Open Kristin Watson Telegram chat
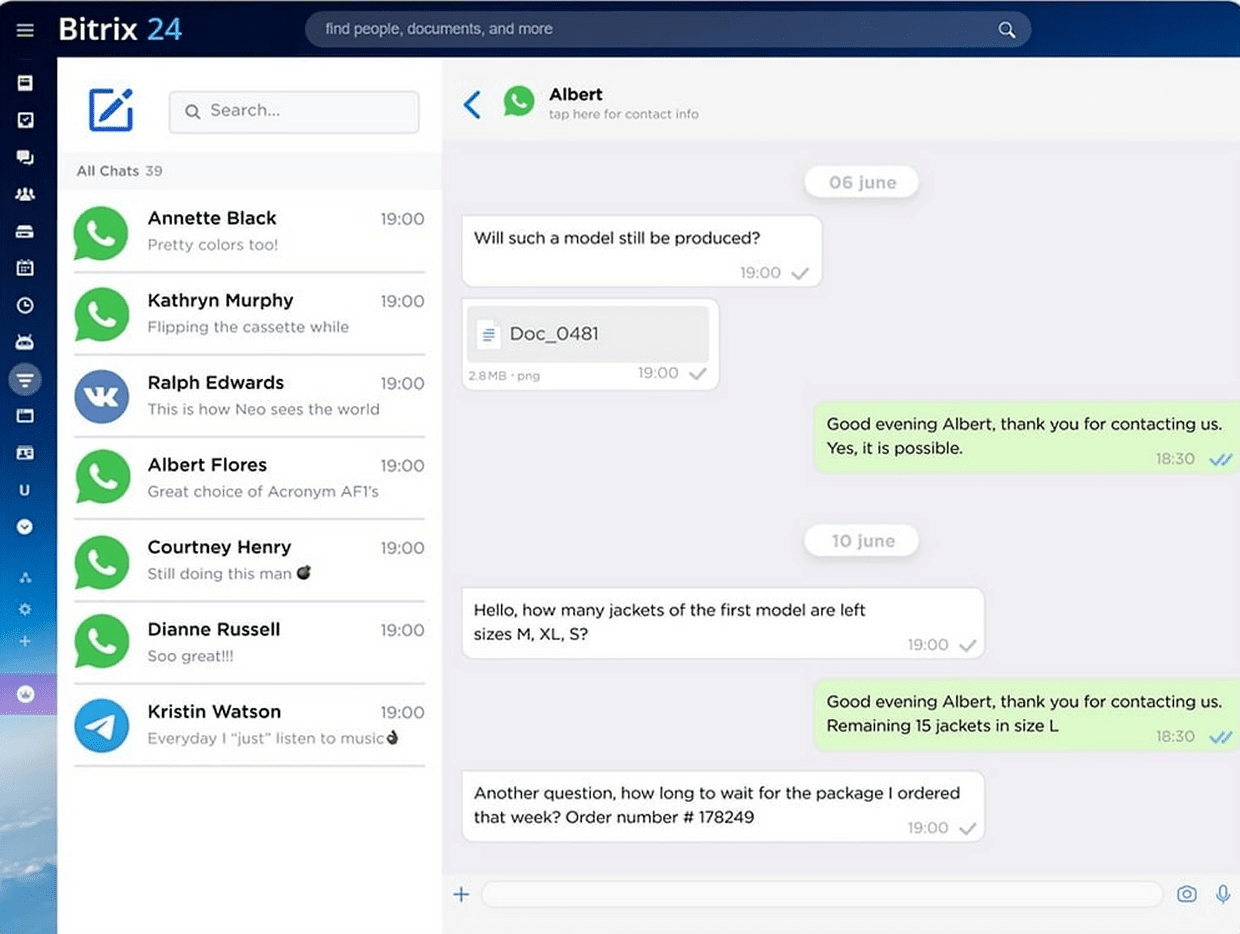This screenshot has width=1240, height=934. 249,725
